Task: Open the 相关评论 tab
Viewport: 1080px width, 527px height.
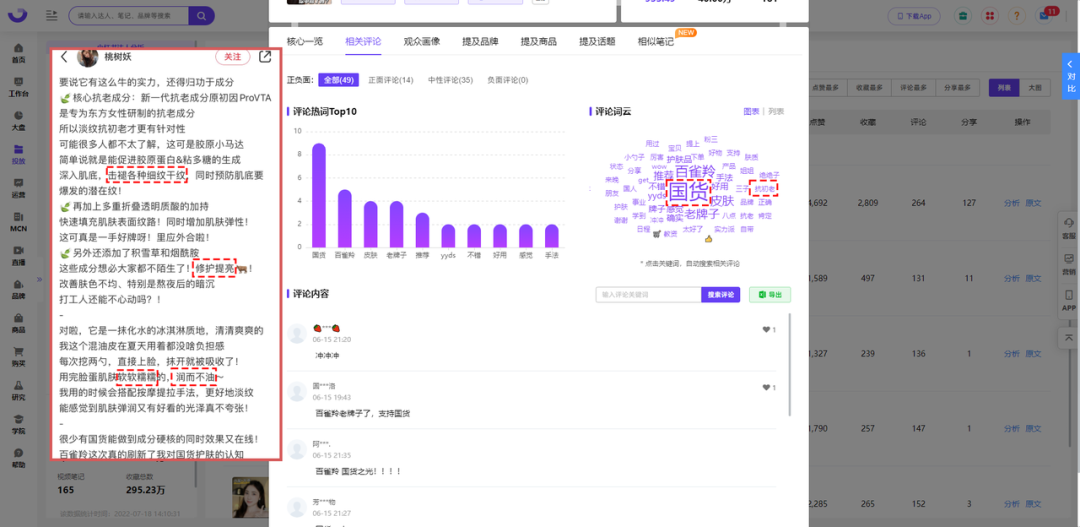Action: [363, 42]
